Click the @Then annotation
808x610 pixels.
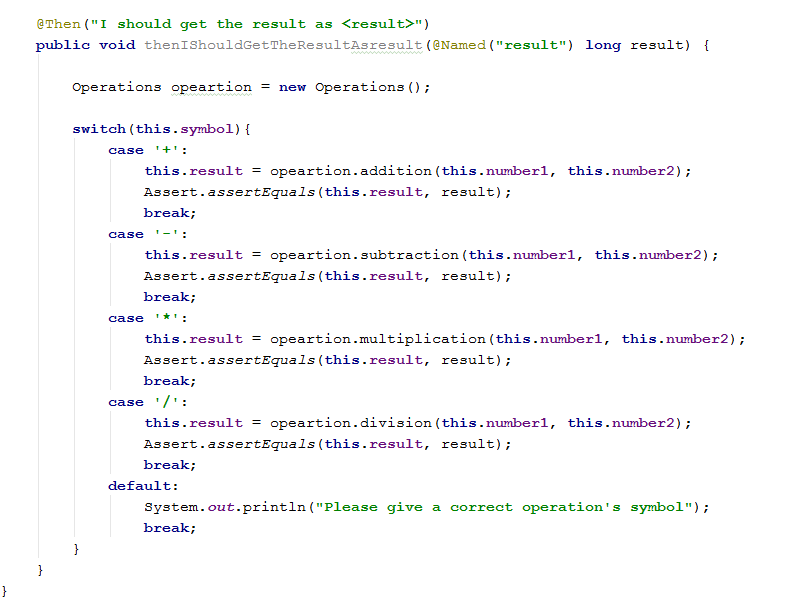59,24
